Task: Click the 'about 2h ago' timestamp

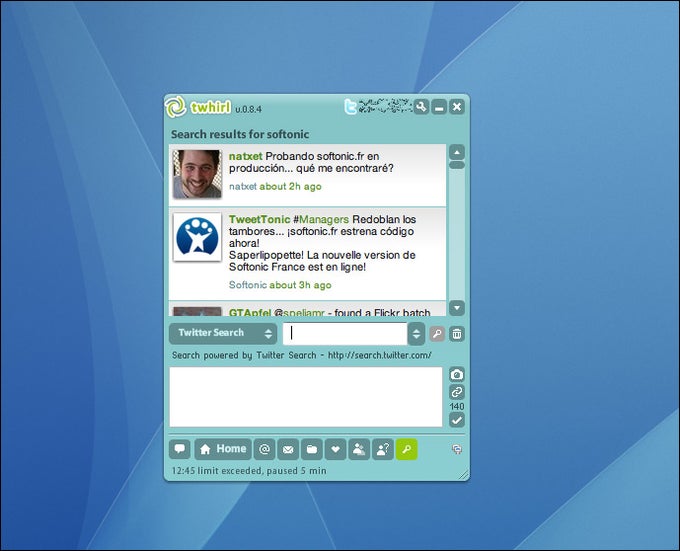Action: [x=291, y=186]
